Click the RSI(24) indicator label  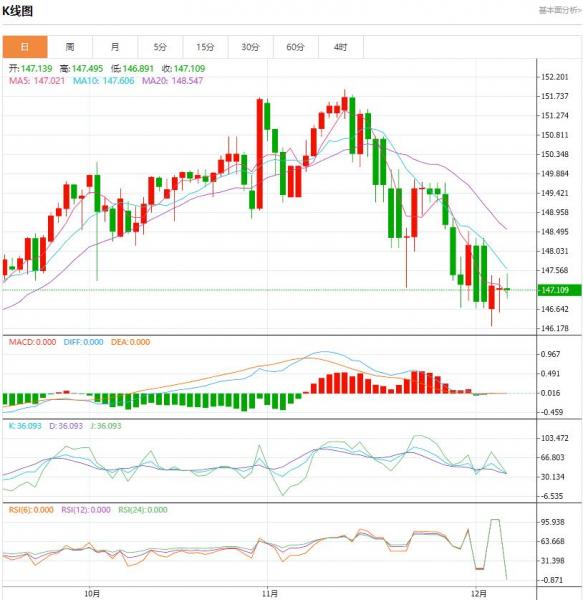[143, 510]
